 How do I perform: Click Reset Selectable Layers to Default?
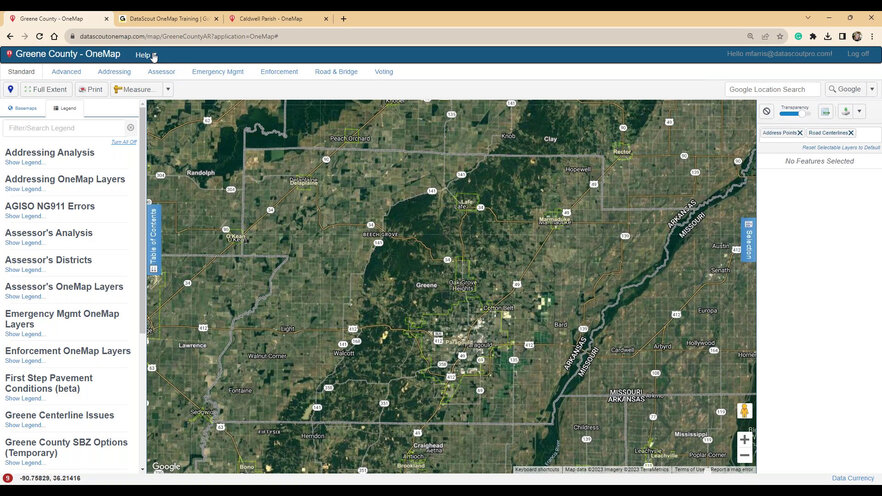point(840,147)
